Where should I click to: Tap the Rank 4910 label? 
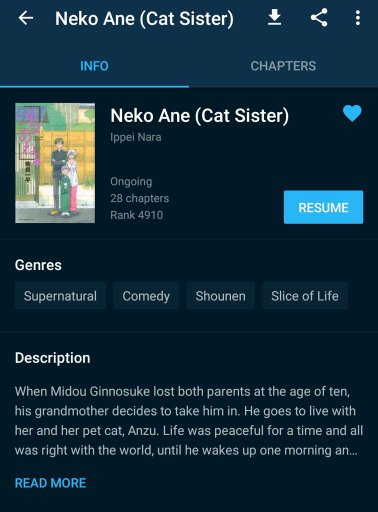[137, 215]
